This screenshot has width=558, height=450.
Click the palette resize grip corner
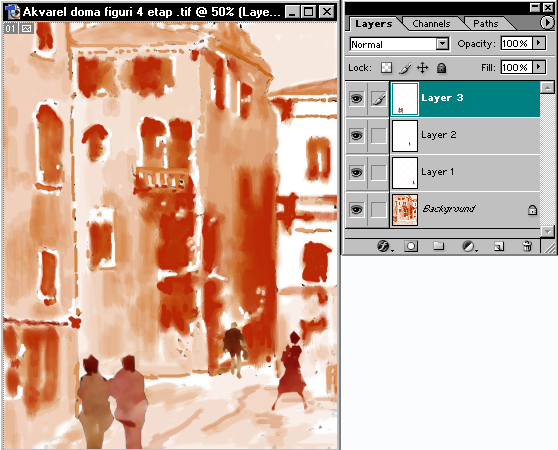[550, 247]
